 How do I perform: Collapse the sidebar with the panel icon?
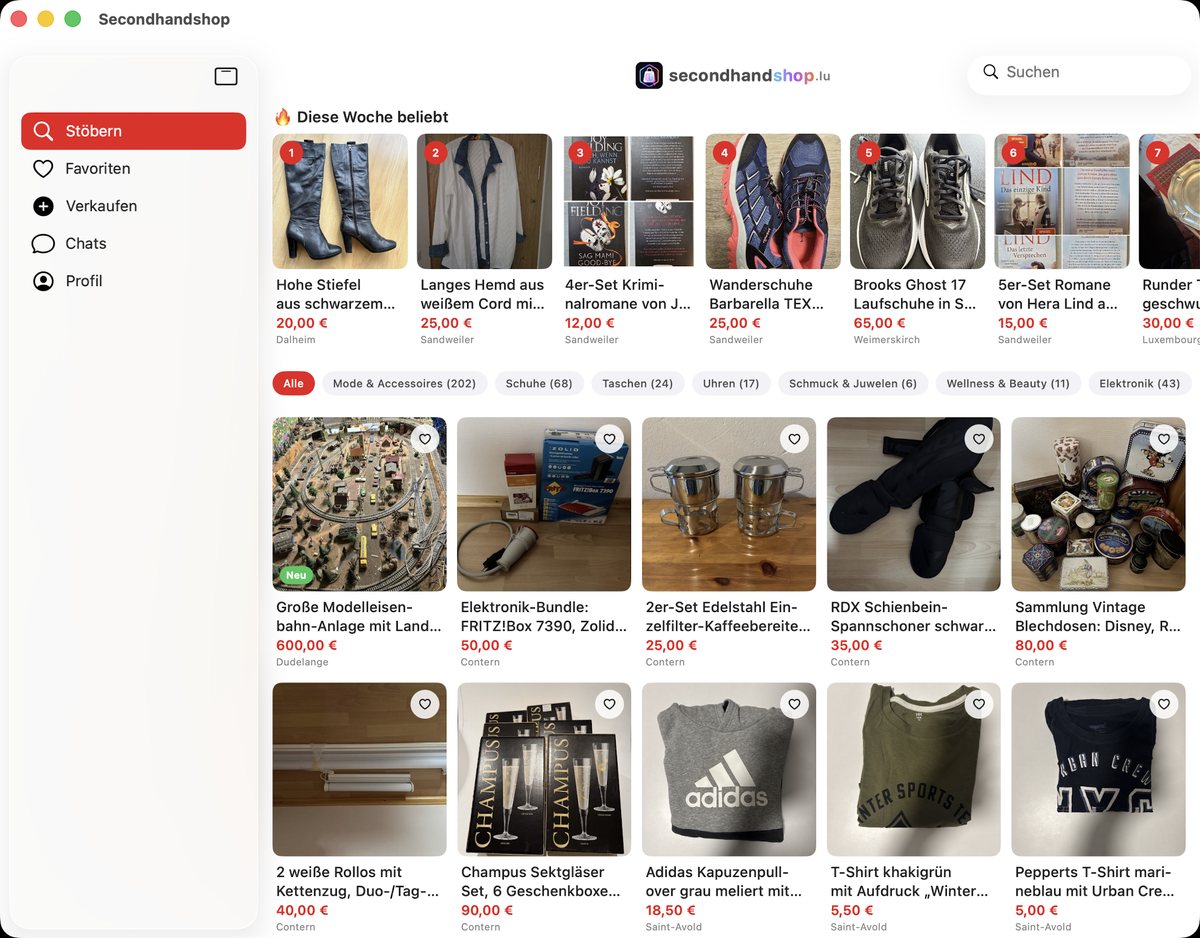226,76
